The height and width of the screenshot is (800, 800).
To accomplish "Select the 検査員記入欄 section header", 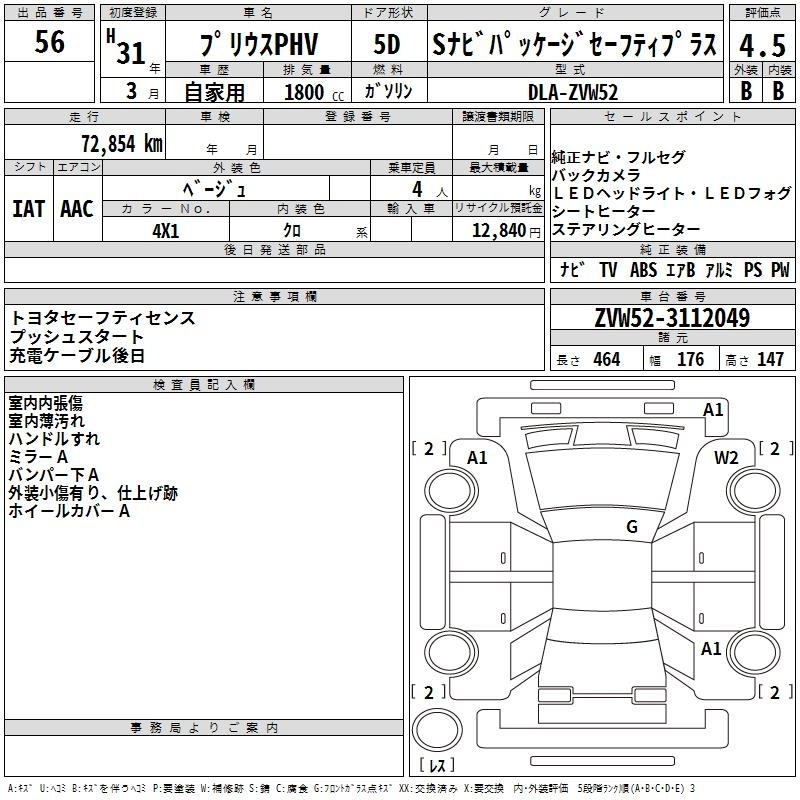I will 204,385.
